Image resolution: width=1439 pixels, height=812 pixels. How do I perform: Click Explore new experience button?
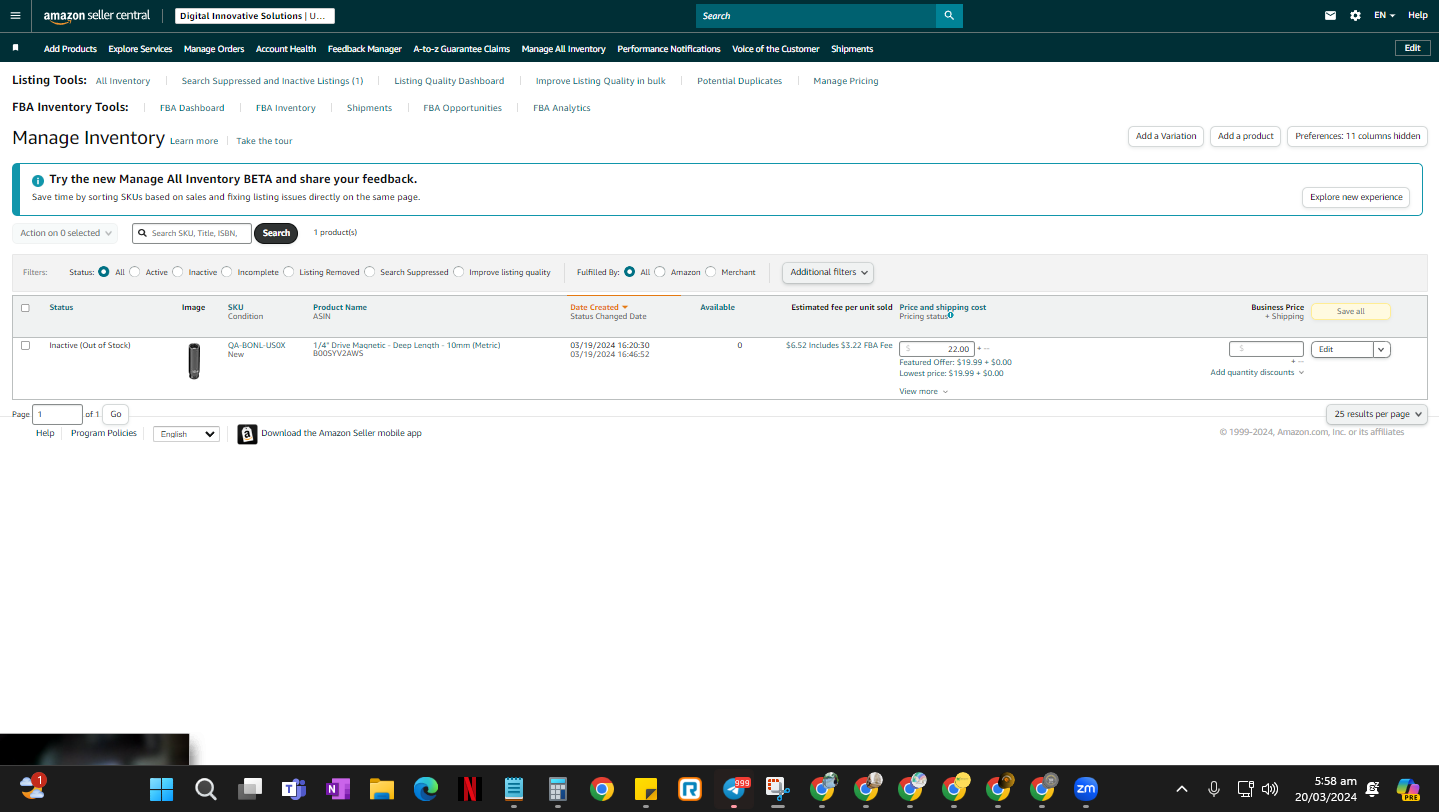pyautogui.click(x=1356, y=197)
